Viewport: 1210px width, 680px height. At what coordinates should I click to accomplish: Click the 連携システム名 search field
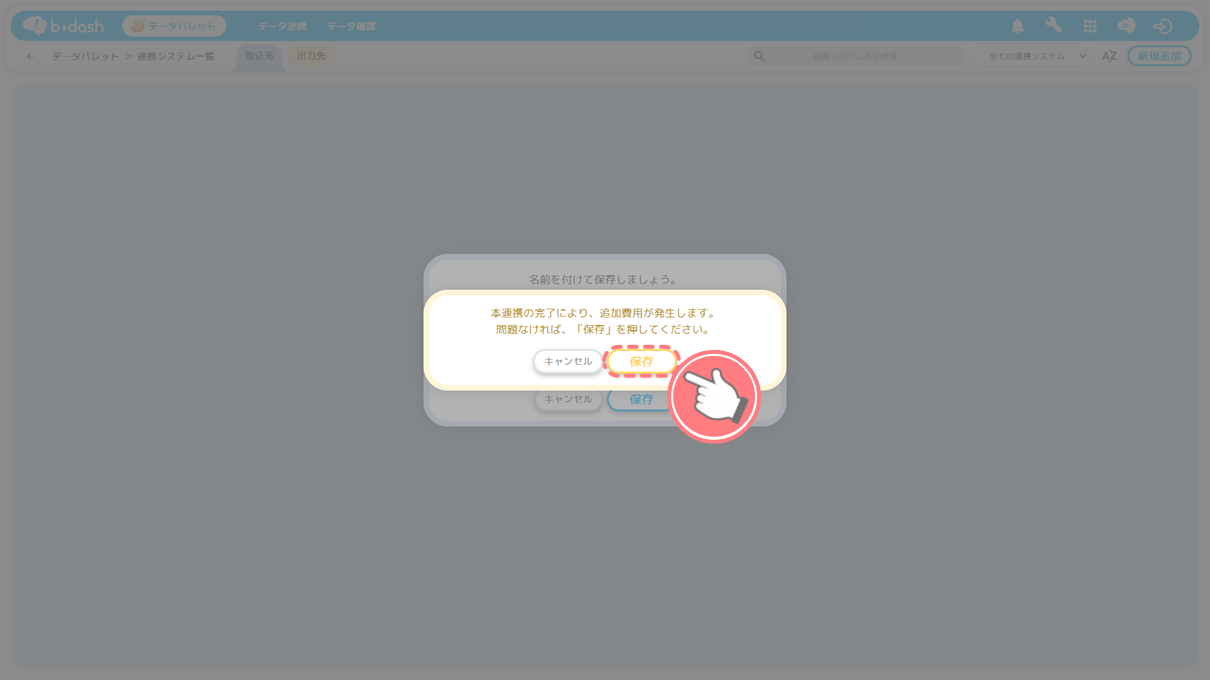tap(860, 56)
